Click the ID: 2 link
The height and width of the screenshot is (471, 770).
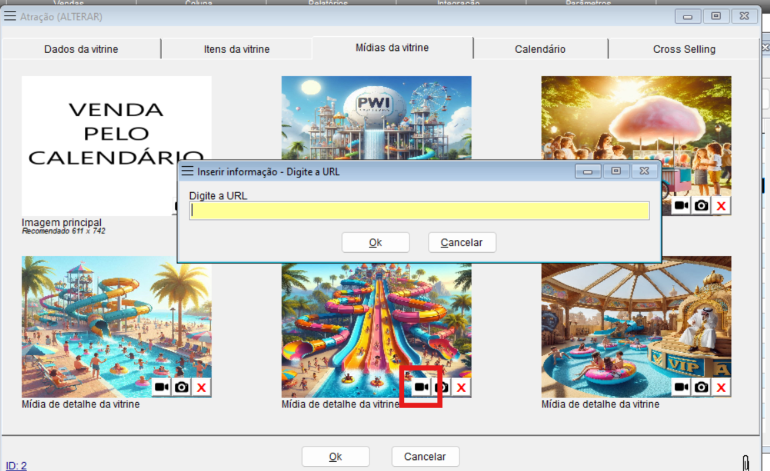pos(16,465)
